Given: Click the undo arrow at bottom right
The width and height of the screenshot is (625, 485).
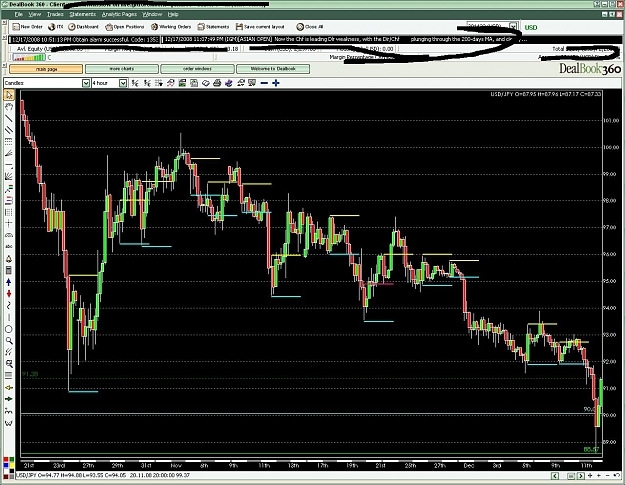Looking at the screenshot, I should pyautogui.click(x=617, y=475).
